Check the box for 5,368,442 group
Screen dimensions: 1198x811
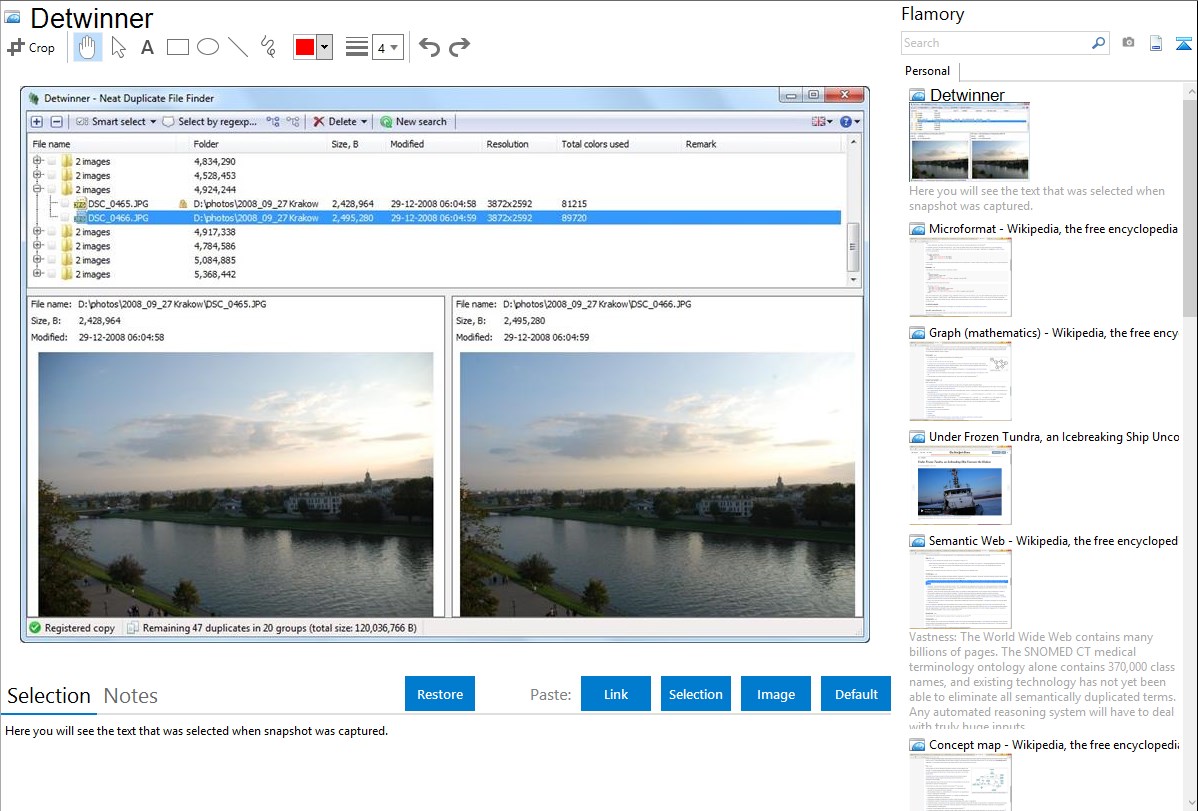pyautogui.click(x=52, y=274)
